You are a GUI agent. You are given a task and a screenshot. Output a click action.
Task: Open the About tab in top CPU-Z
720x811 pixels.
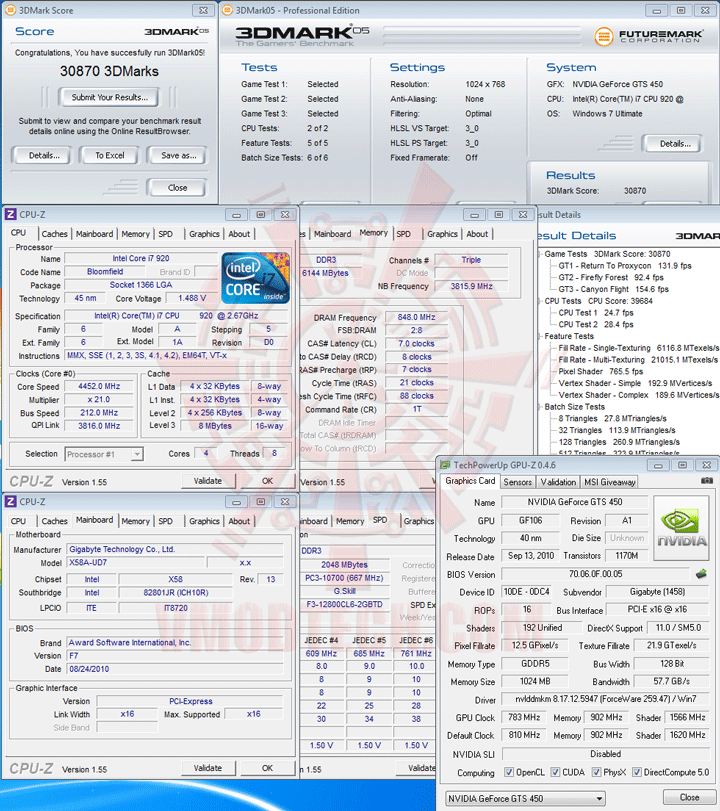(239, 234)
